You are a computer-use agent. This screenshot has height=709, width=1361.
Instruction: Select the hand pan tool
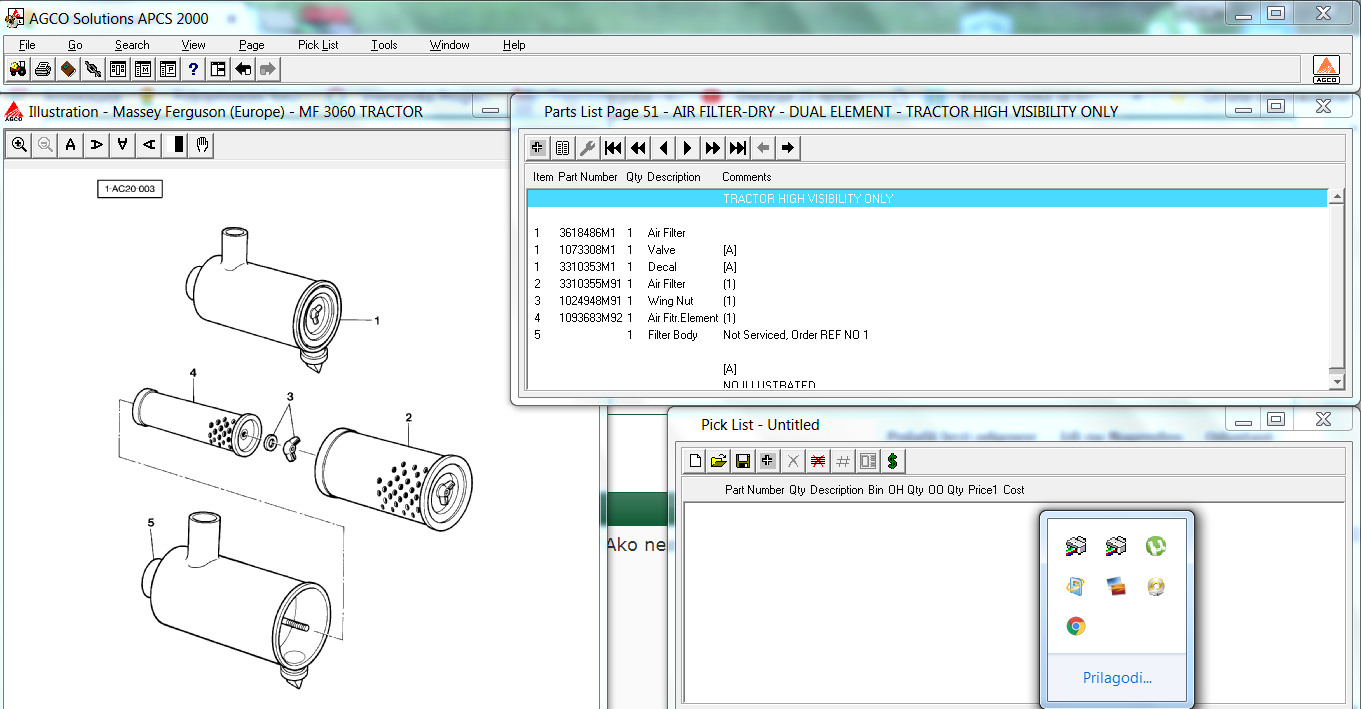click(202, 145)
